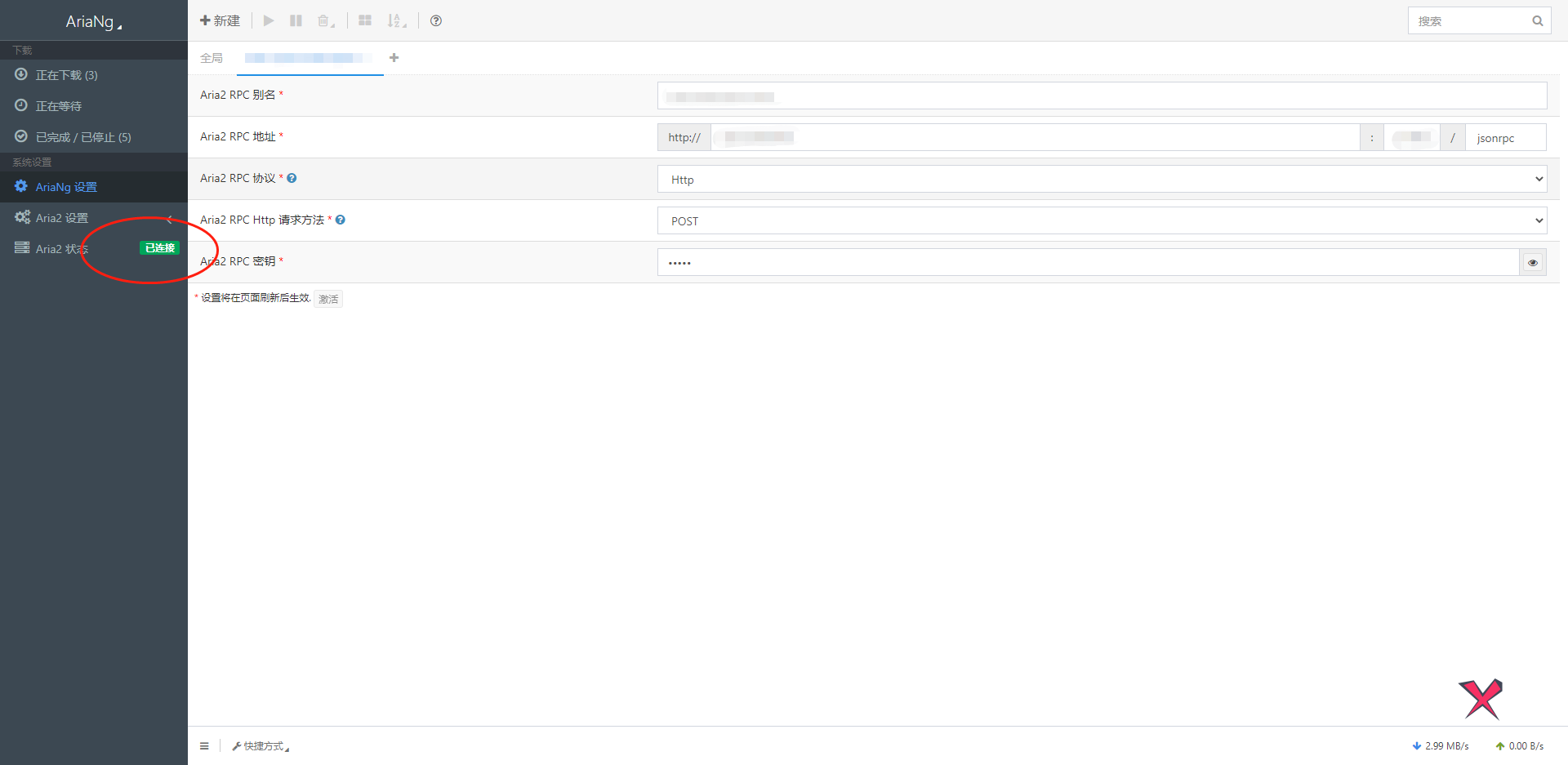Click the Aria2 RPC 别名 input field
Image resolution: width=1568 pixels, height=765 pixels.
[1102, 96]
